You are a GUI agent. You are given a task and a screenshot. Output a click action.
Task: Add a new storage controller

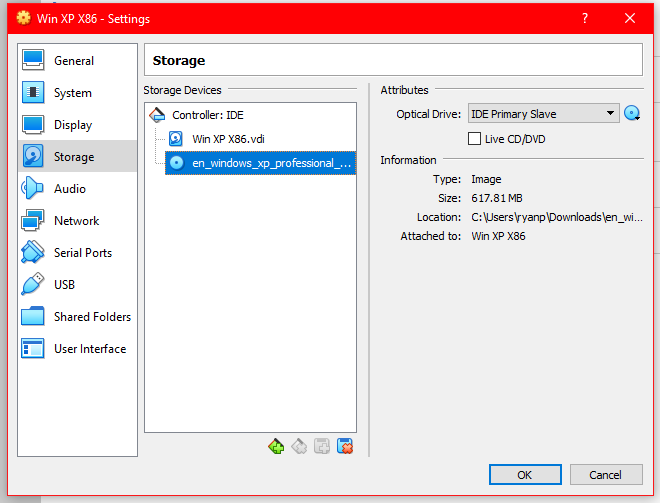(x=276, y=446)
